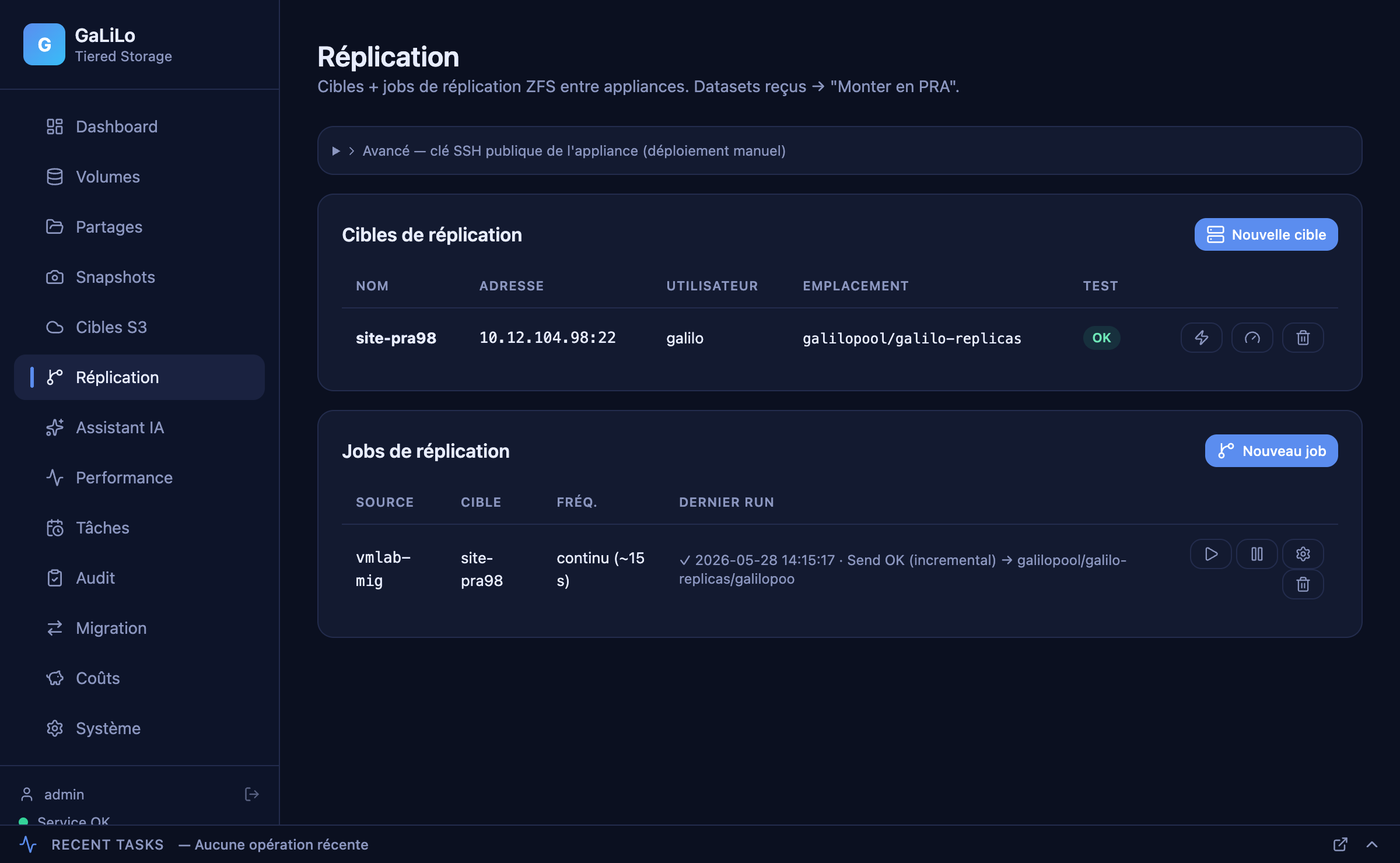
Task: Open Assistant IA page
Action: (x=139, y=427)
